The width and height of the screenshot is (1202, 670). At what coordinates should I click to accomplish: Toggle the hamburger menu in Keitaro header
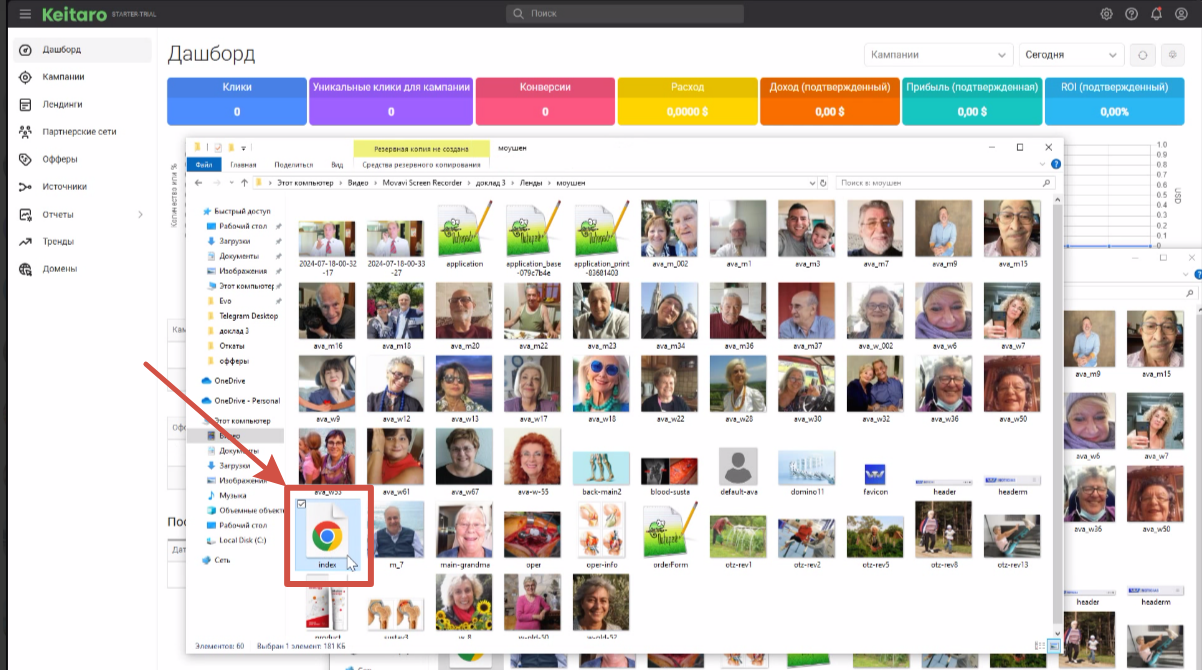pos(25,14)
